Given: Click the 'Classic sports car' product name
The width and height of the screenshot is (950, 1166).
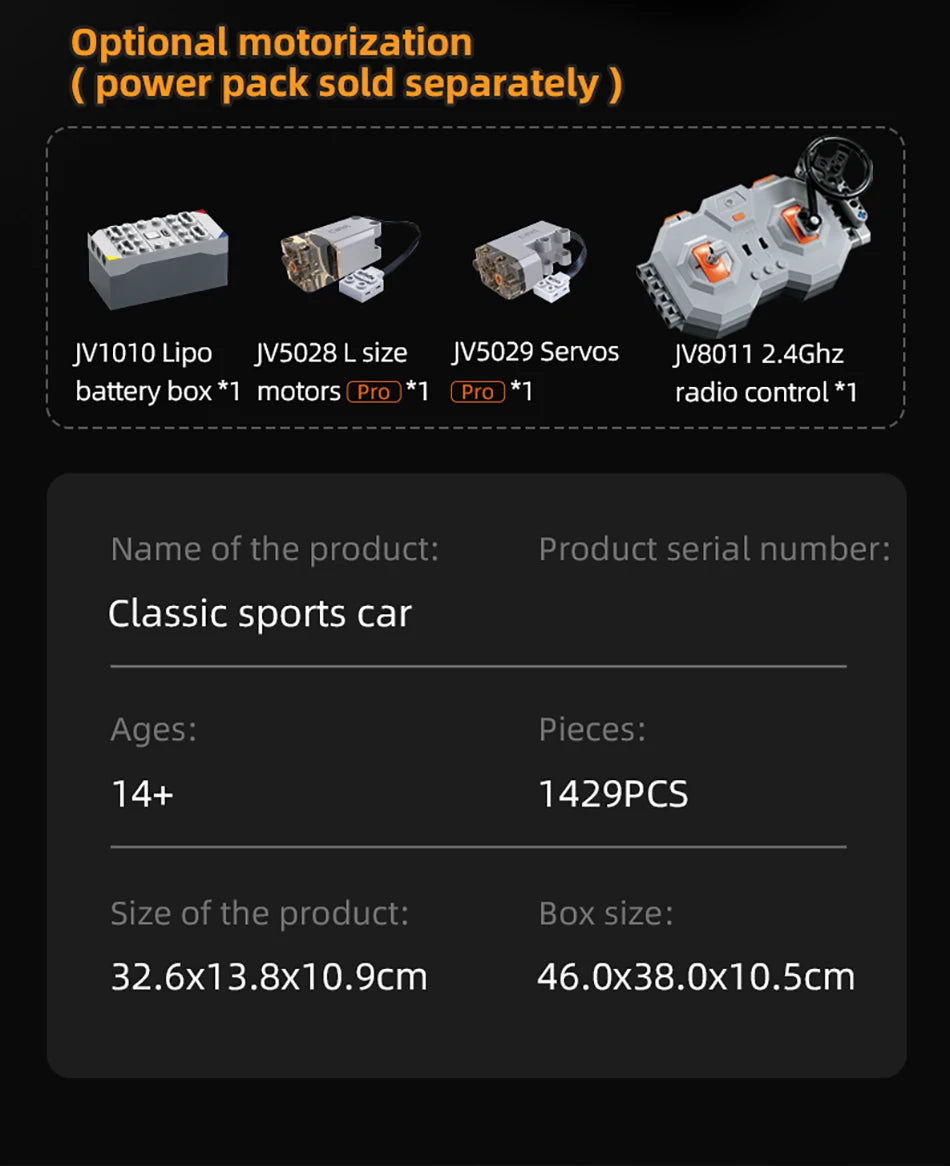Looking at the screenshot, I should pyautogui.click(x=259, y=614).
